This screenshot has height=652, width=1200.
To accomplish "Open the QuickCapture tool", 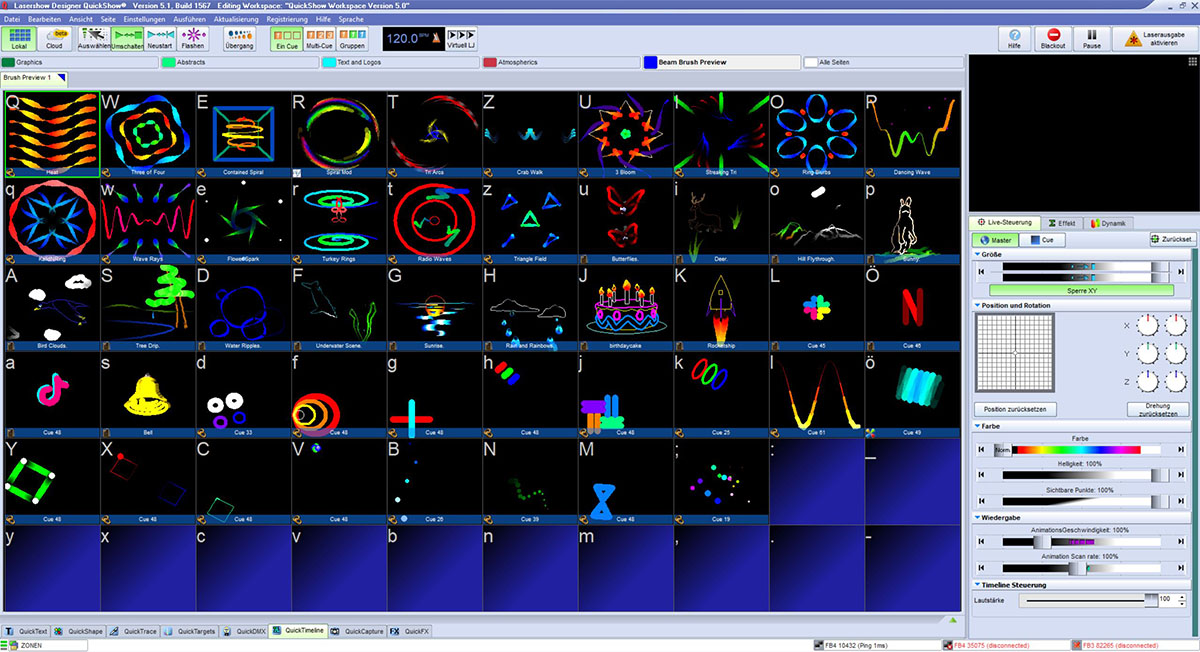I will (x=358, y=631).
